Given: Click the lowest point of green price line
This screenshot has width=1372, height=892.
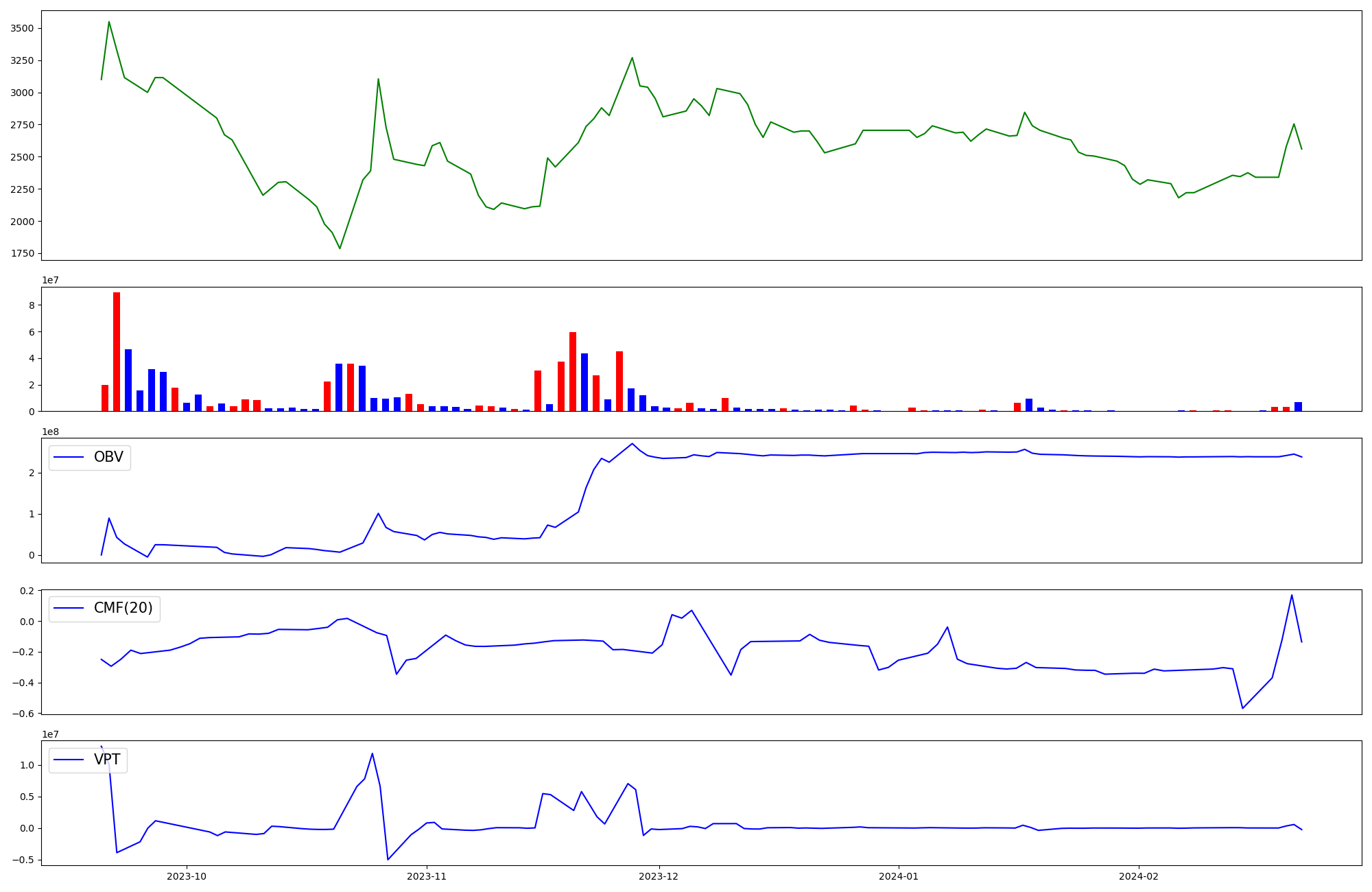Looking at the screenshot, I should click(x=340, y=248).
